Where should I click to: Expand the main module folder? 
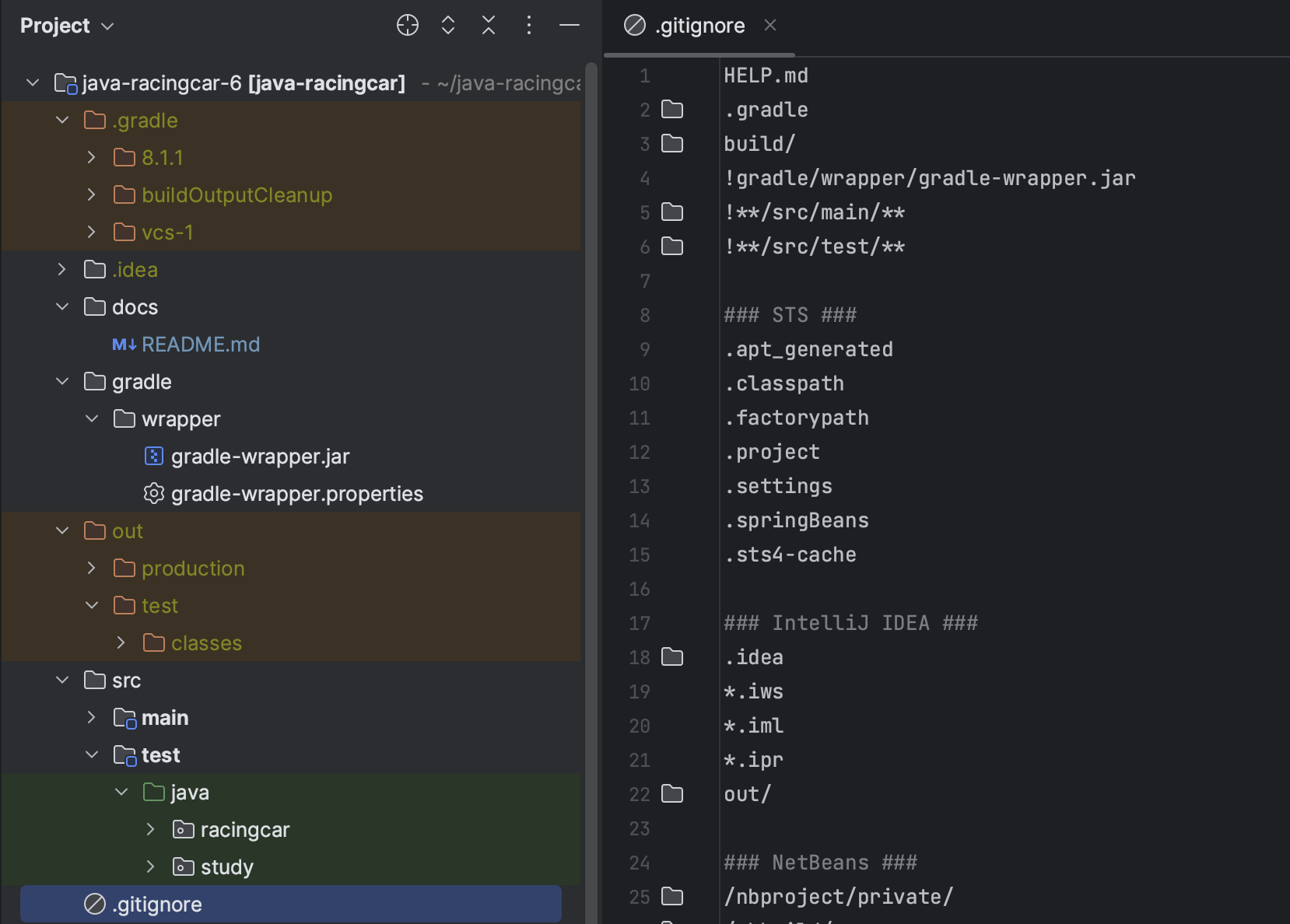point(92,717)
